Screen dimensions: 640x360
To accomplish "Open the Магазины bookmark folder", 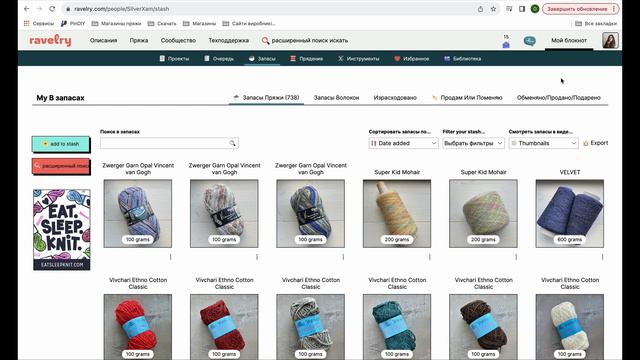I will [199, 24].
